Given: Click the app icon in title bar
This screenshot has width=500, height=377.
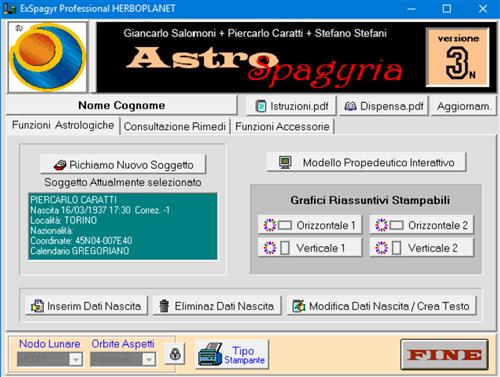Looking at the screenshot, I should [x=9, y=8].
